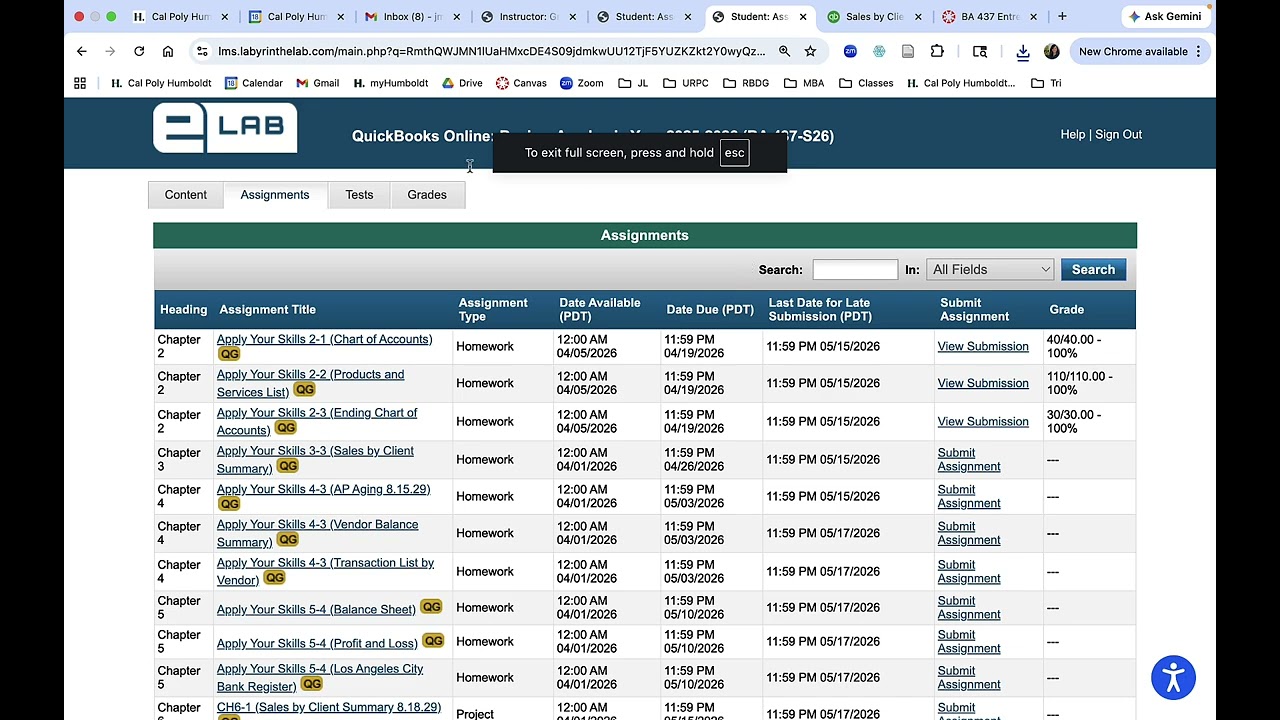Click the QG badge for Balance Sheet assignment
The image size is (1280, 720).
pos(431,607)
